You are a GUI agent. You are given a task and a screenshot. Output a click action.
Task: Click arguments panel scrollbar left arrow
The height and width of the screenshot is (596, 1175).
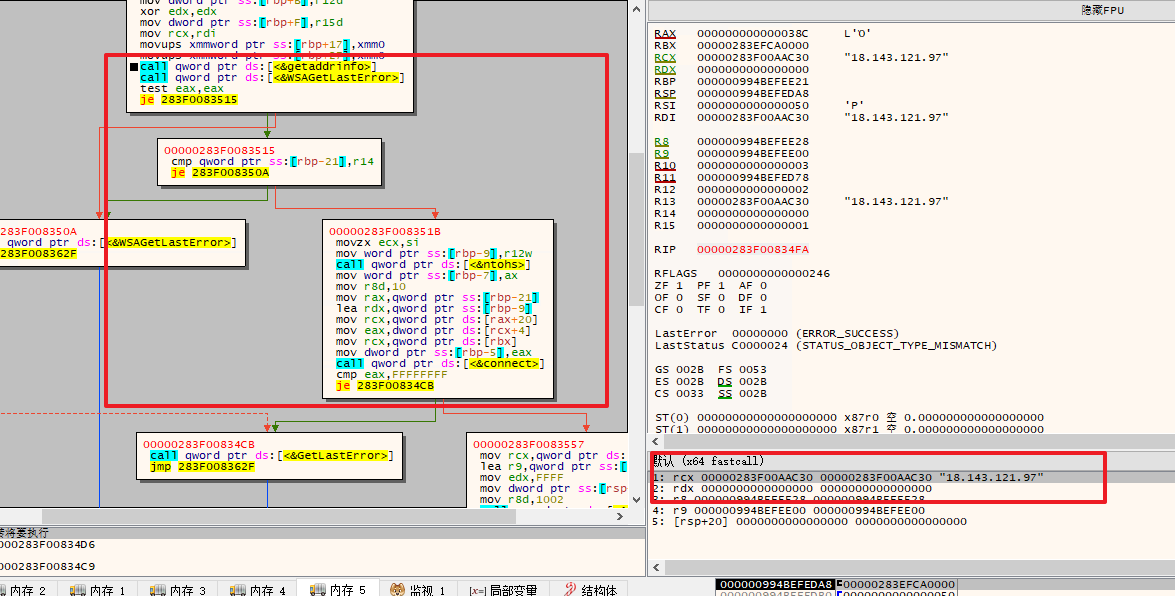point(654,568)
